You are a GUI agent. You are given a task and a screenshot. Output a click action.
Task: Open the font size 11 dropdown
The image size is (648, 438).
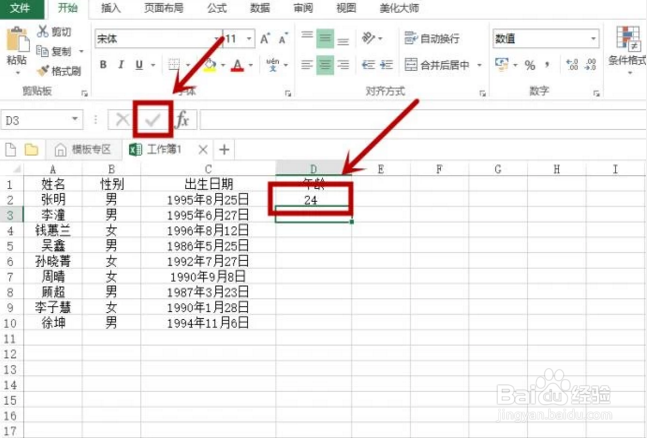click(249, 39)
